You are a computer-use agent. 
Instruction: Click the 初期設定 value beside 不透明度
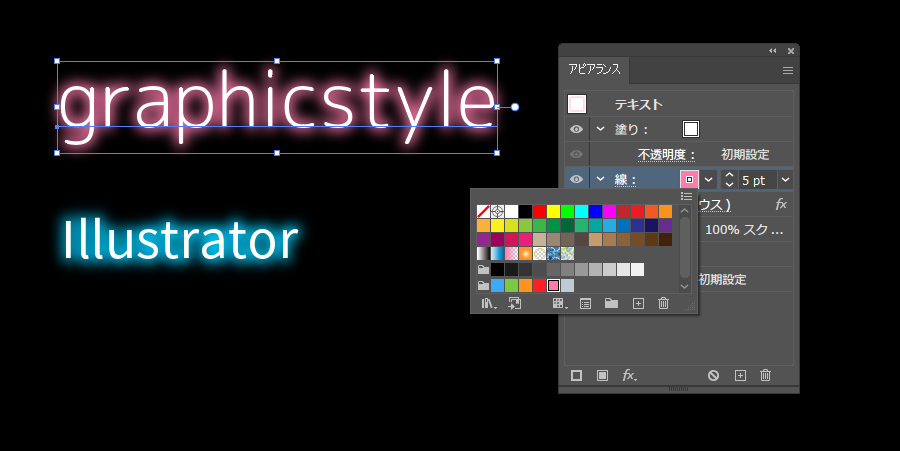[x=745, y=154]
